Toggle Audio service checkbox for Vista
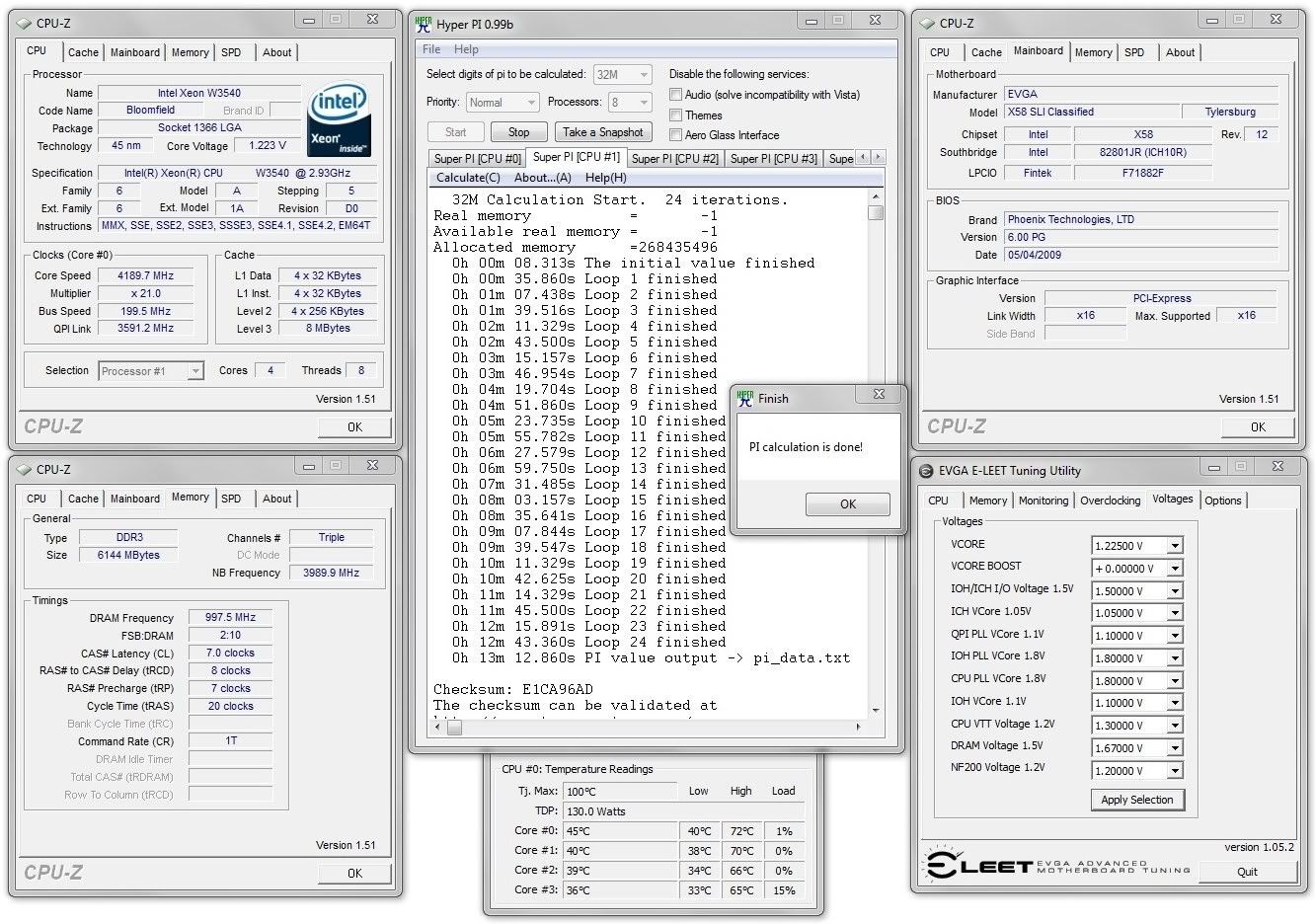 tap(676, 95)
